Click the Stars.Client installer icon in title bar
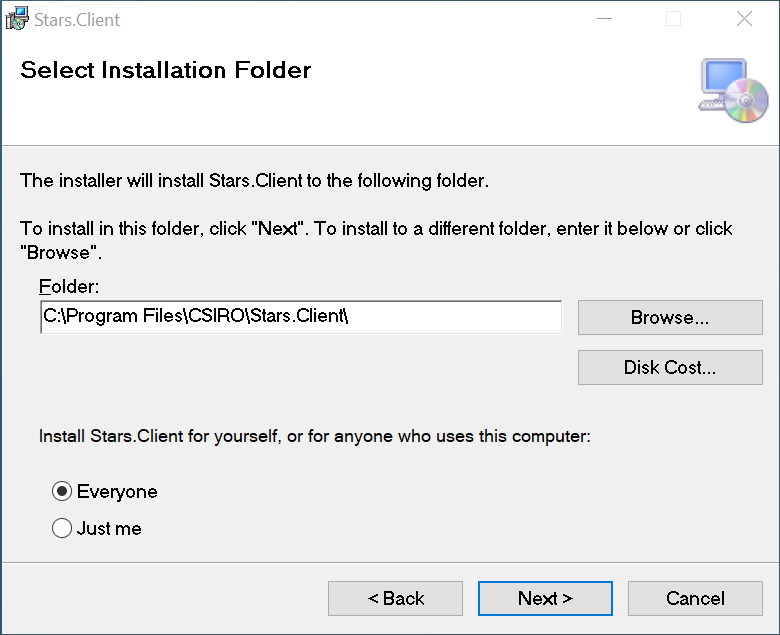780x635 pixels. [17, 19]
